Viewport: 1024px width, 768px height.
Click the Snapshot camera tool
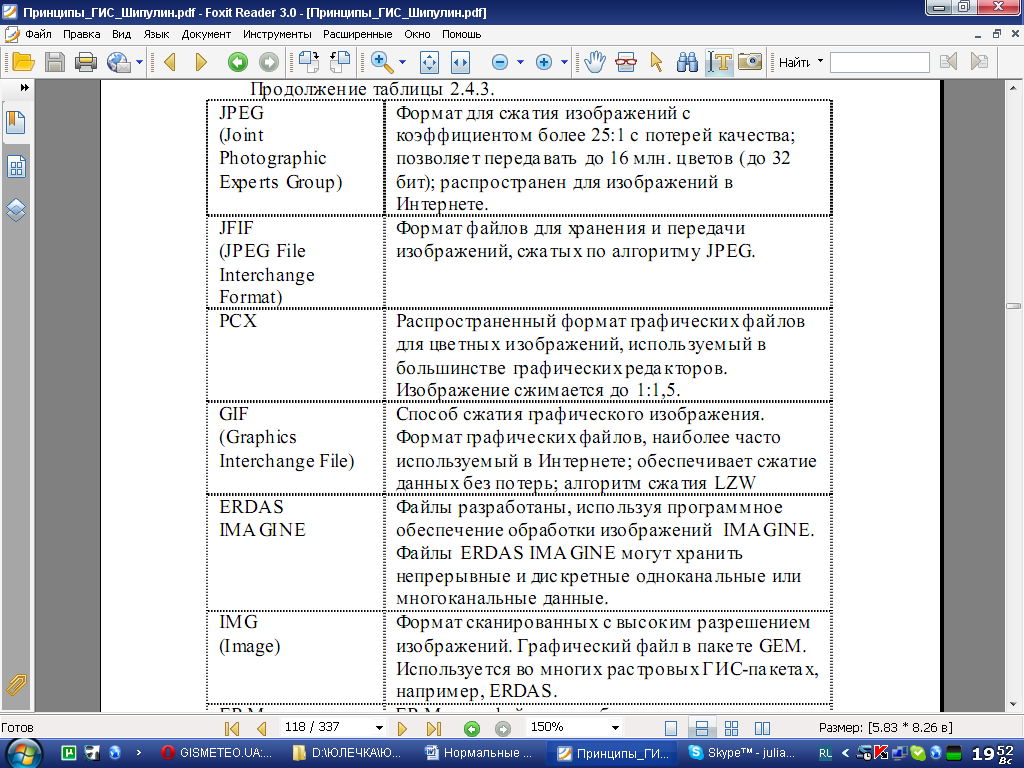coord(750,62)
